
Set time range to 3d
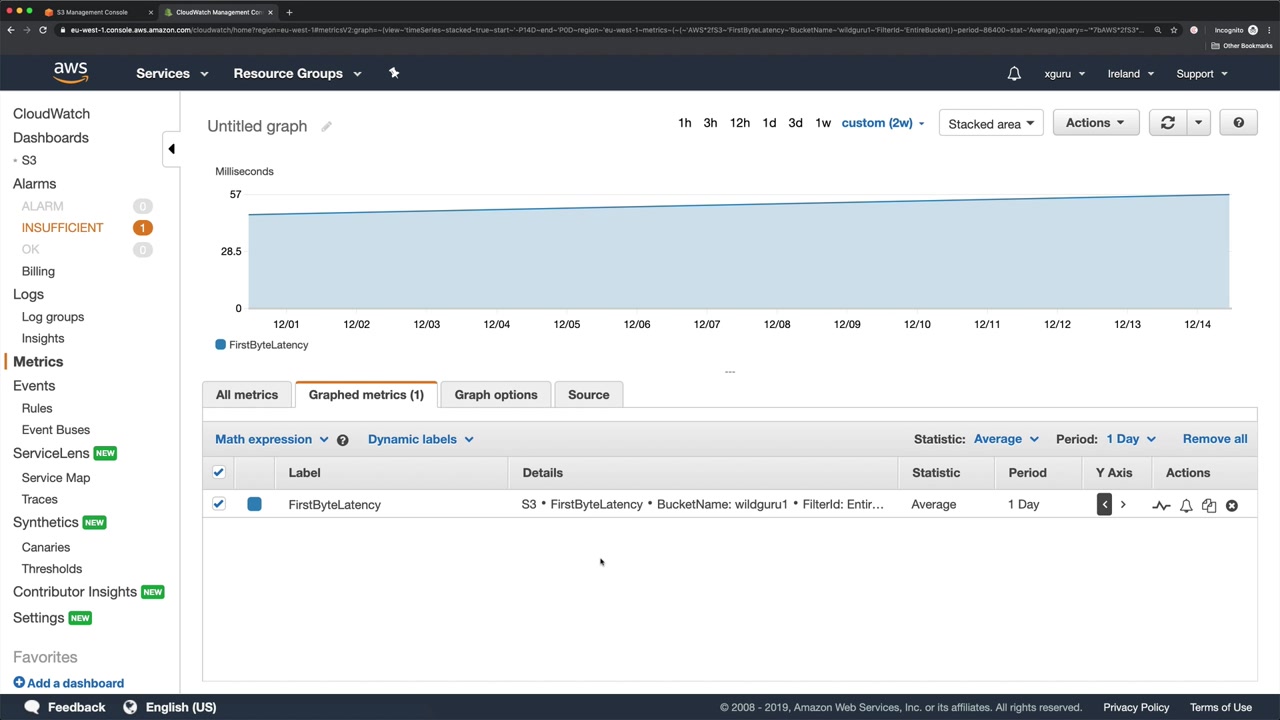tap(795, 123)
